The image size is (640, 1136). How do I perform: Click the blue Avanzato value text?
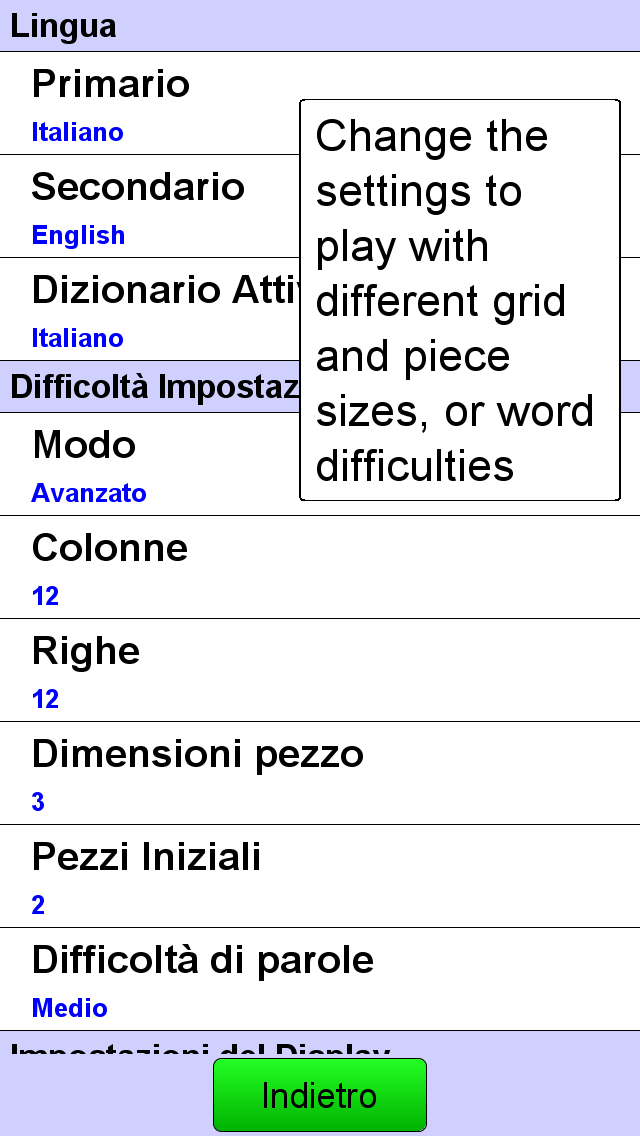(x=89, y=493)
